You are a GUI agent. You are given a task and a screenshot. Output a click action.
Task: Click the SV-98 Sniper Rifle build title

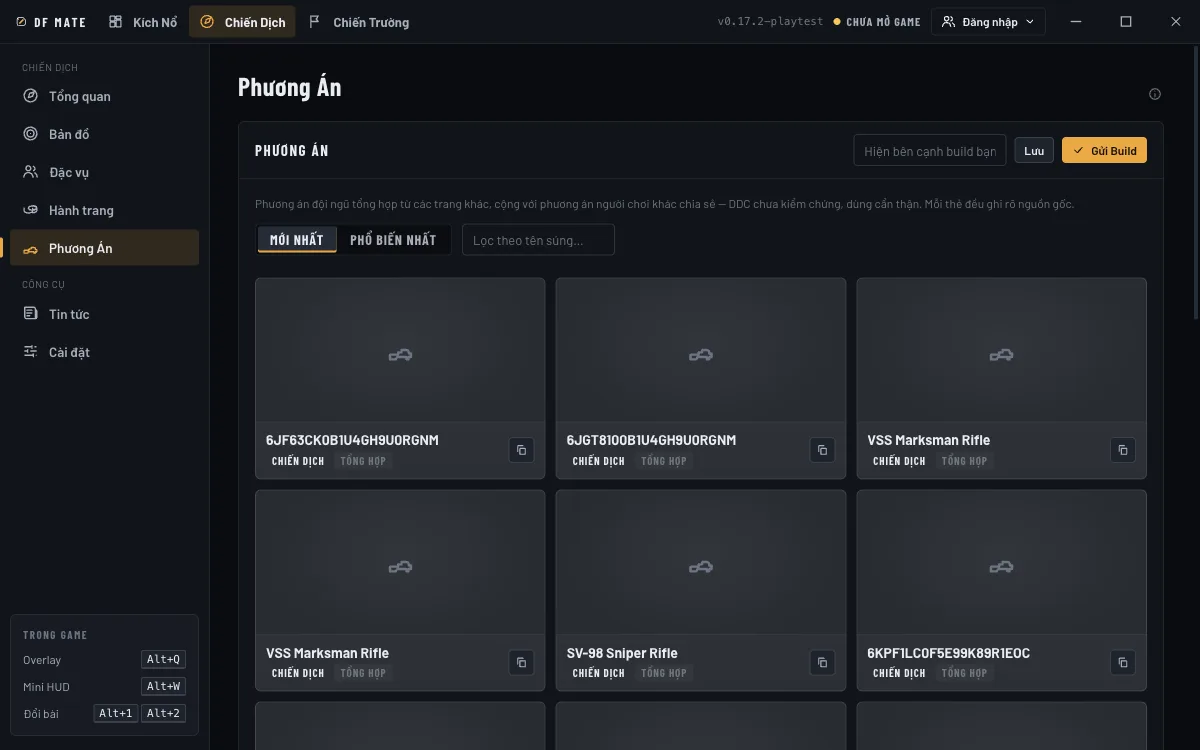tap(622, 653)
